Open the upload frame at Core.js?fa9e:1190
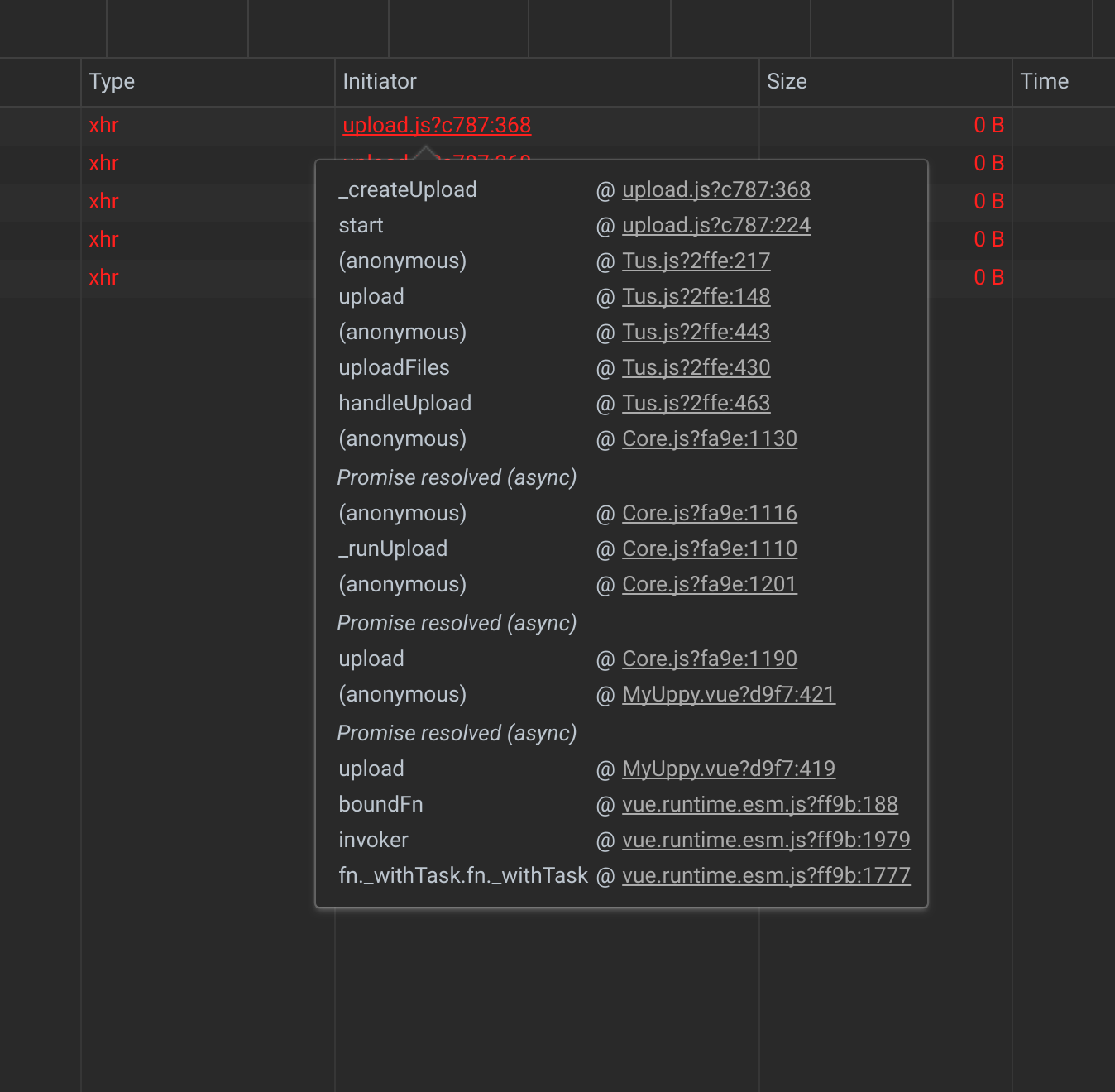The image size is (1115, 1092). (x=709, y=659)
